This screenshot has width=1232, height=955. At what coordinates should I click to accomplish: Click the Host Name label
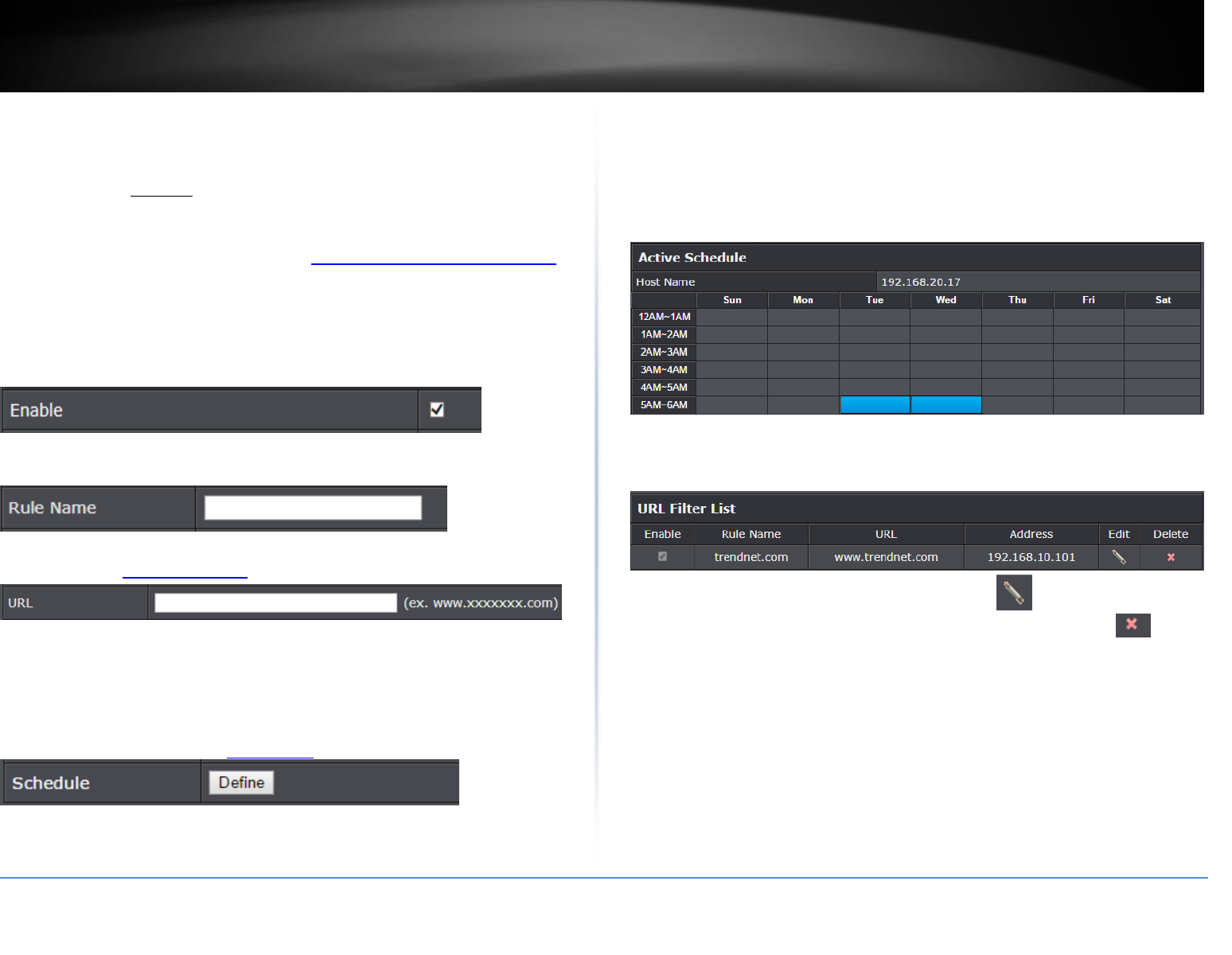click(665, 282)
